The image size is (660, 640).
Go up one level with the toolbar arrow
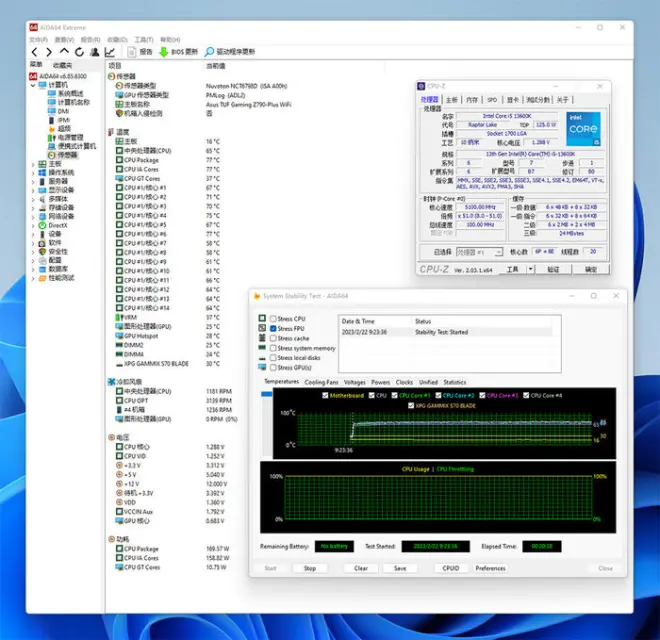click(64, 51)
